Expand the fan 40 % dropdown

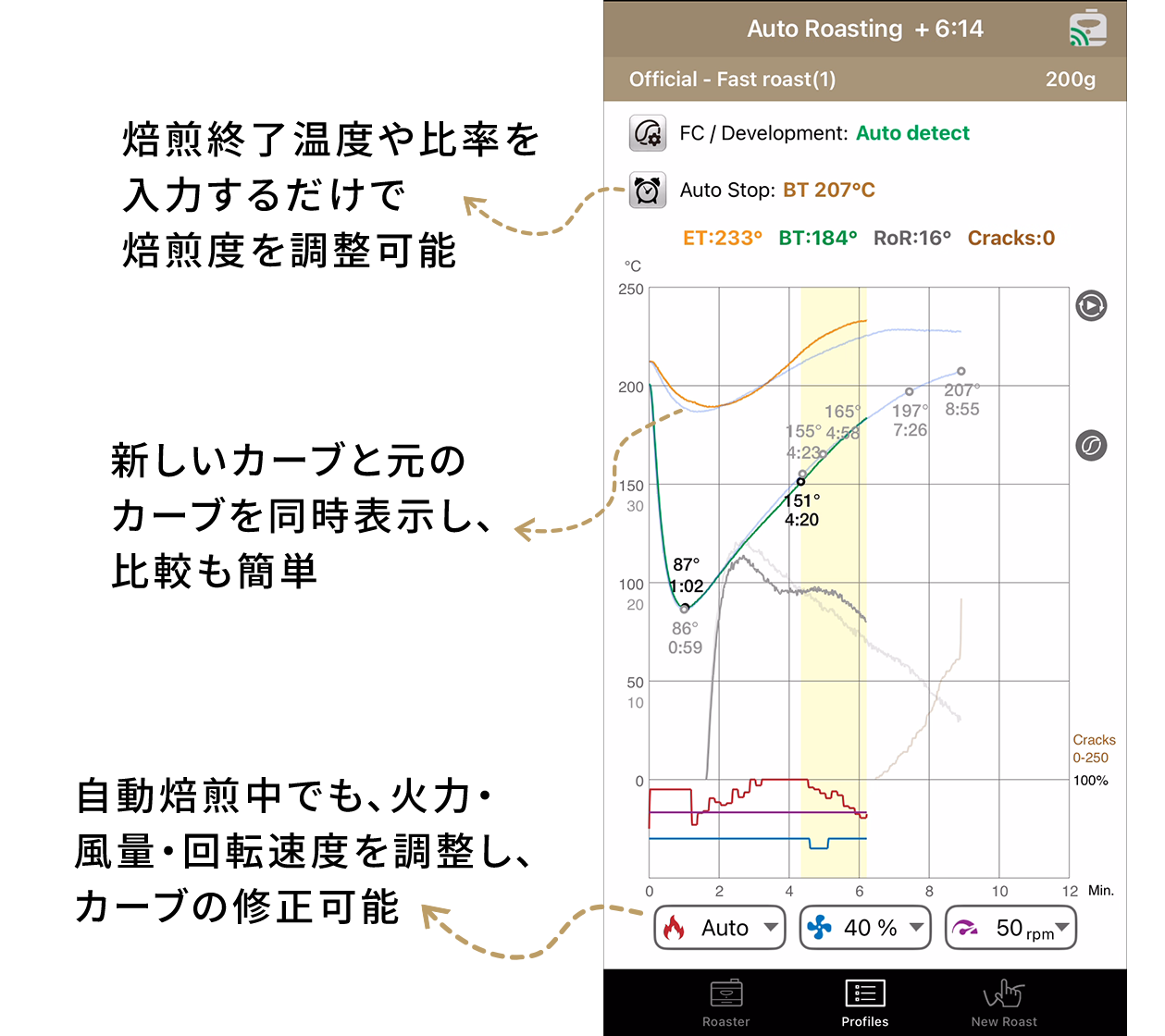tap(916, 927)
